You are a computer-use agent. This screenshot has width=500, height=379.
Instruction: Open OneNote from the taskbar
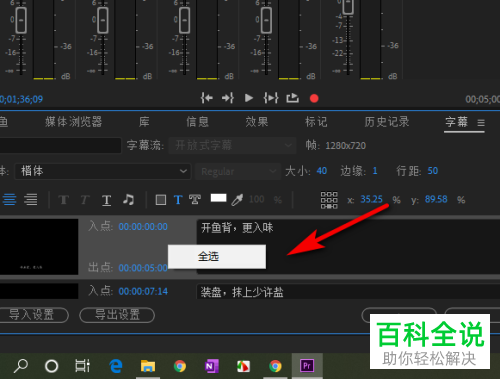point(212,366)
